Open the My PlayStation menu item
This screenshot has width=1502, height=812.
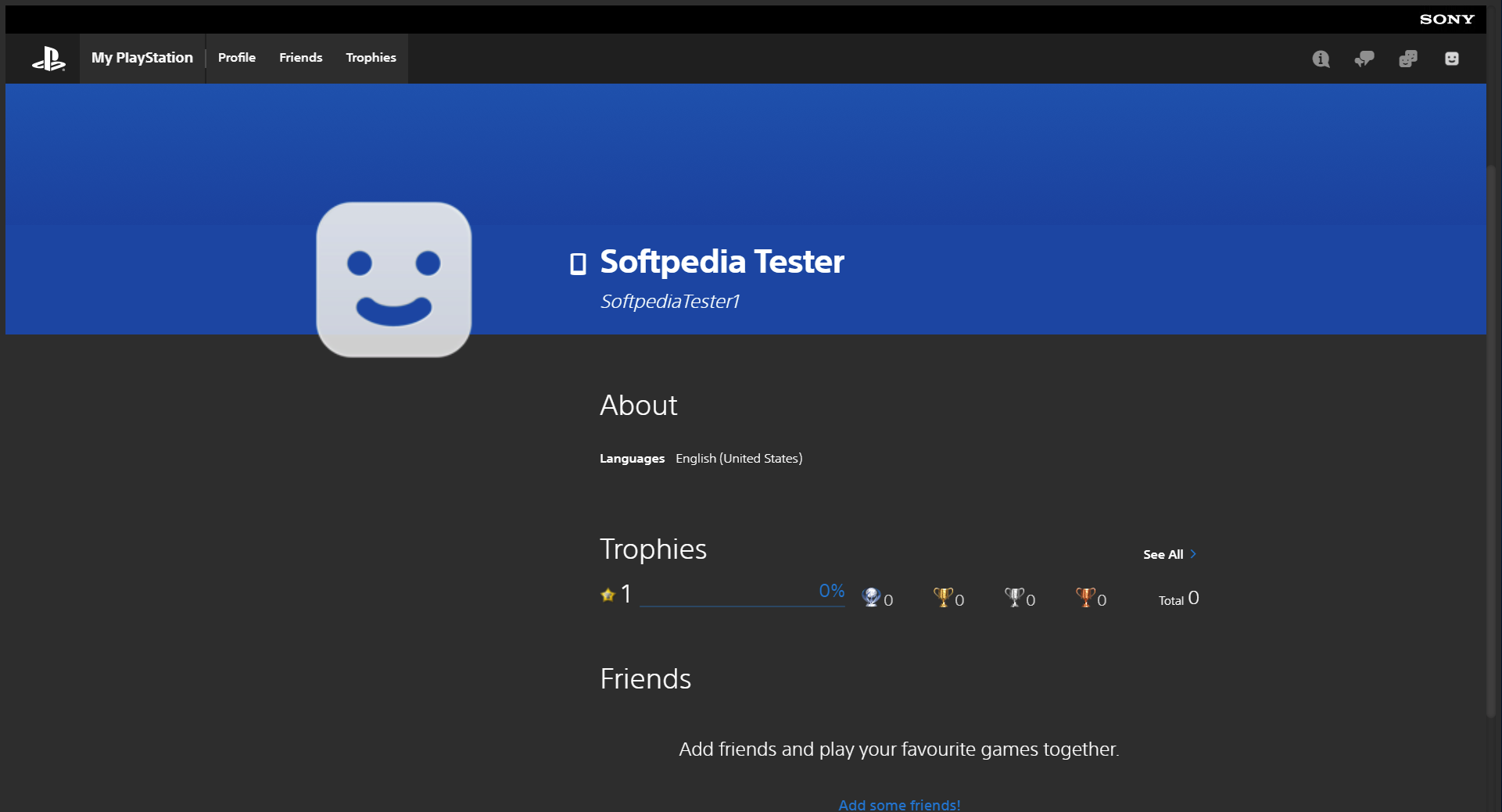tap(142, 58)
